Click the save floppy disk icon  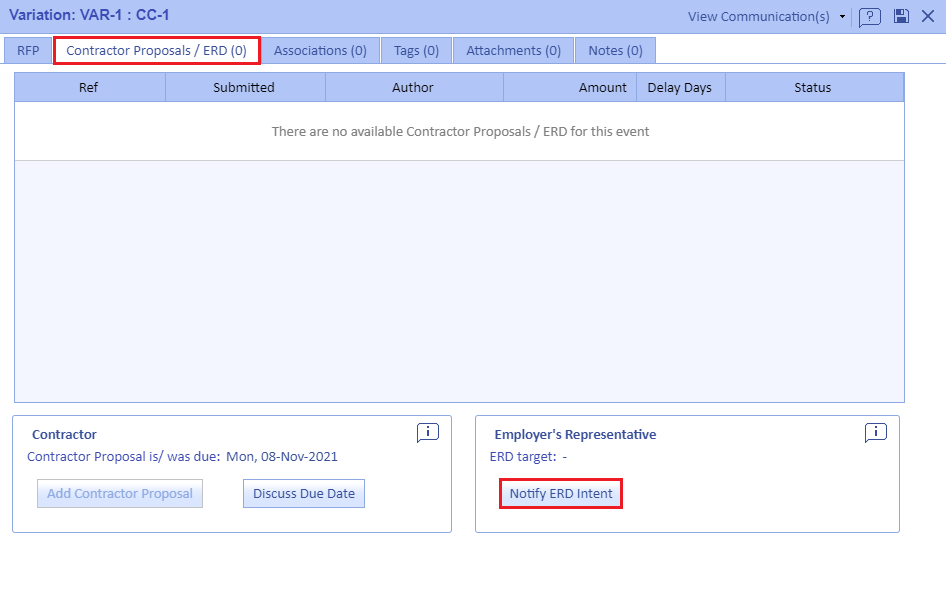(x=901, y=16)
